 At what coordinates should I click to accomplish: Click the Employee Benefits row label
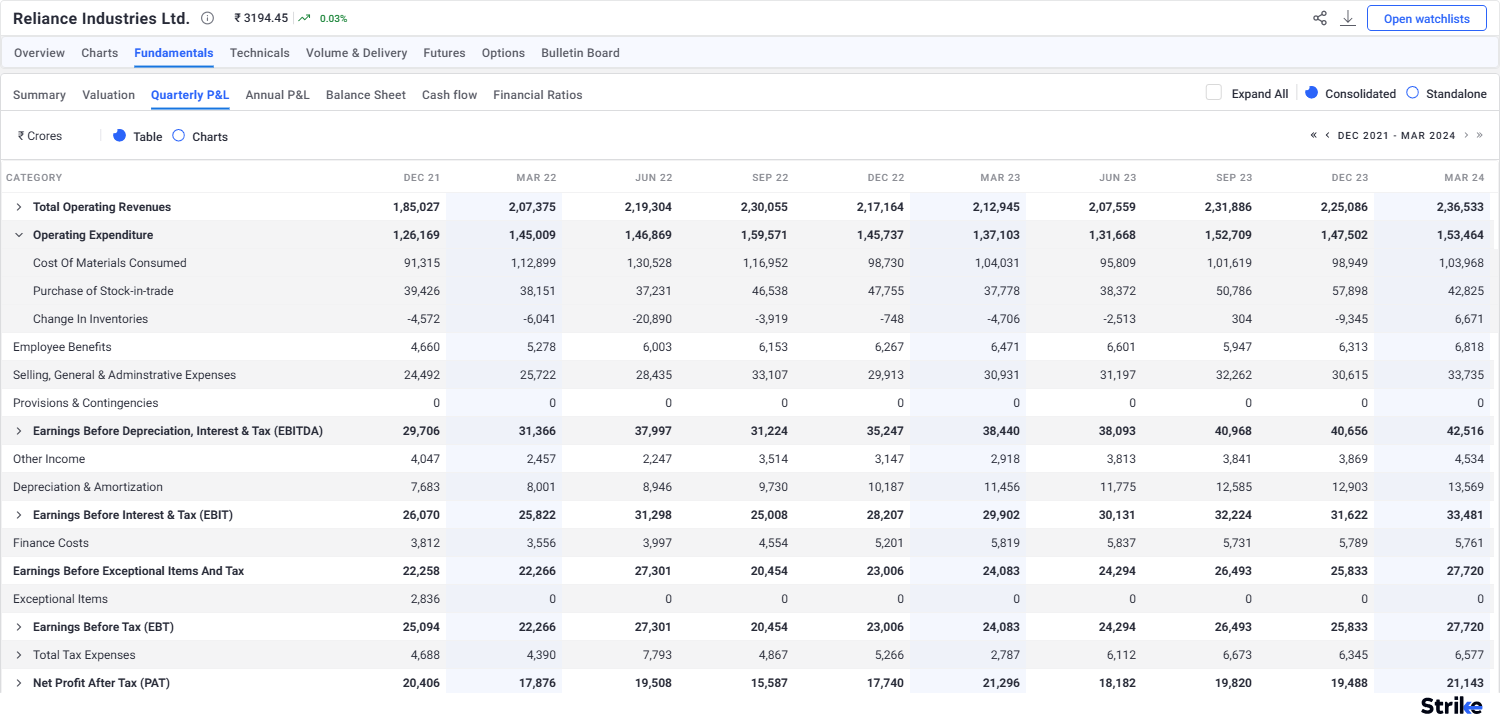(62, 347)
